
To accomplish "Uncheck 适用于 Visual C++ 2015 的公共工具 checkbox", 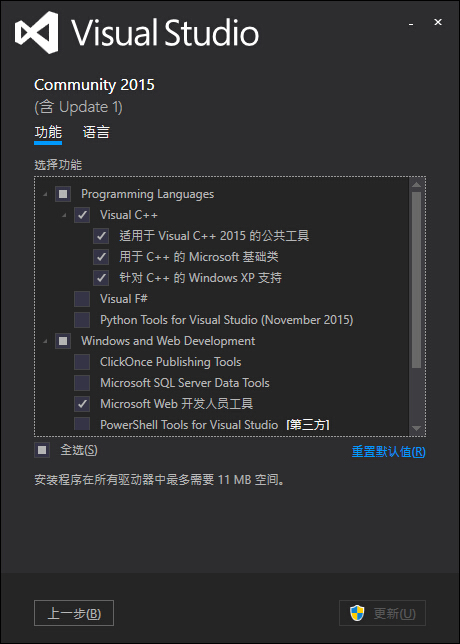I will click(x=101, y=236).
